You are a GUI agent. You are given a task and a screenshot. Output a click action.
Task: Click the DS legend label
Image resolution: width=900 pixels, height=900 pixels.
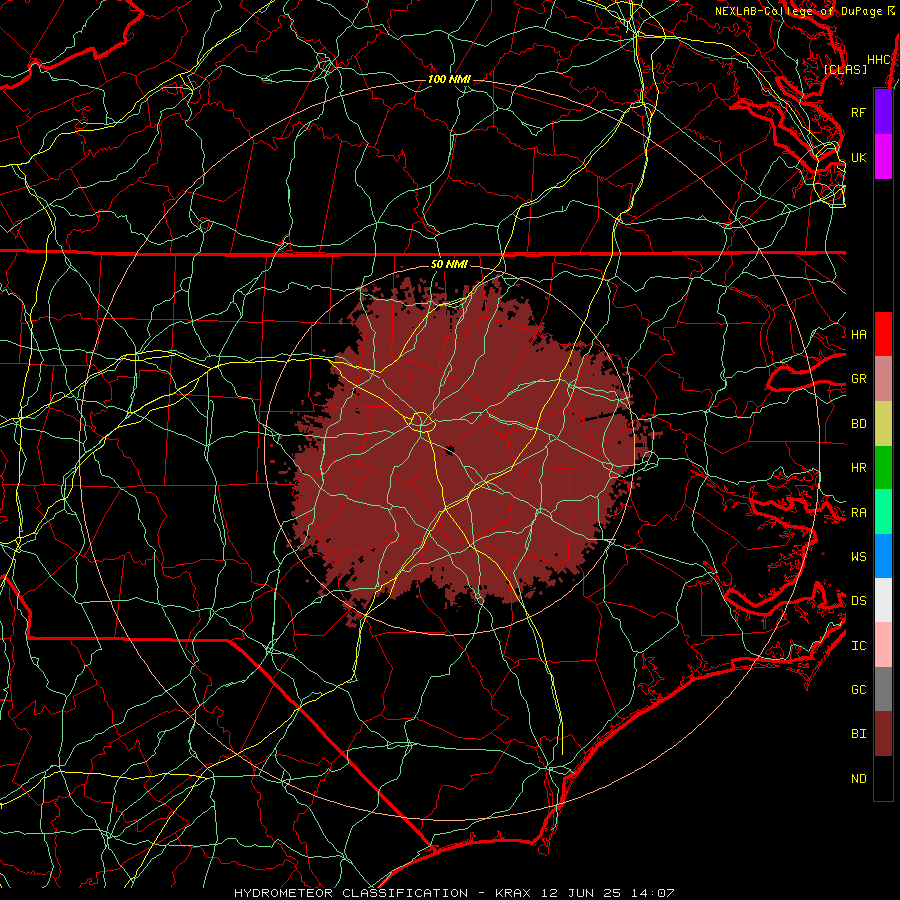(858, 600)
